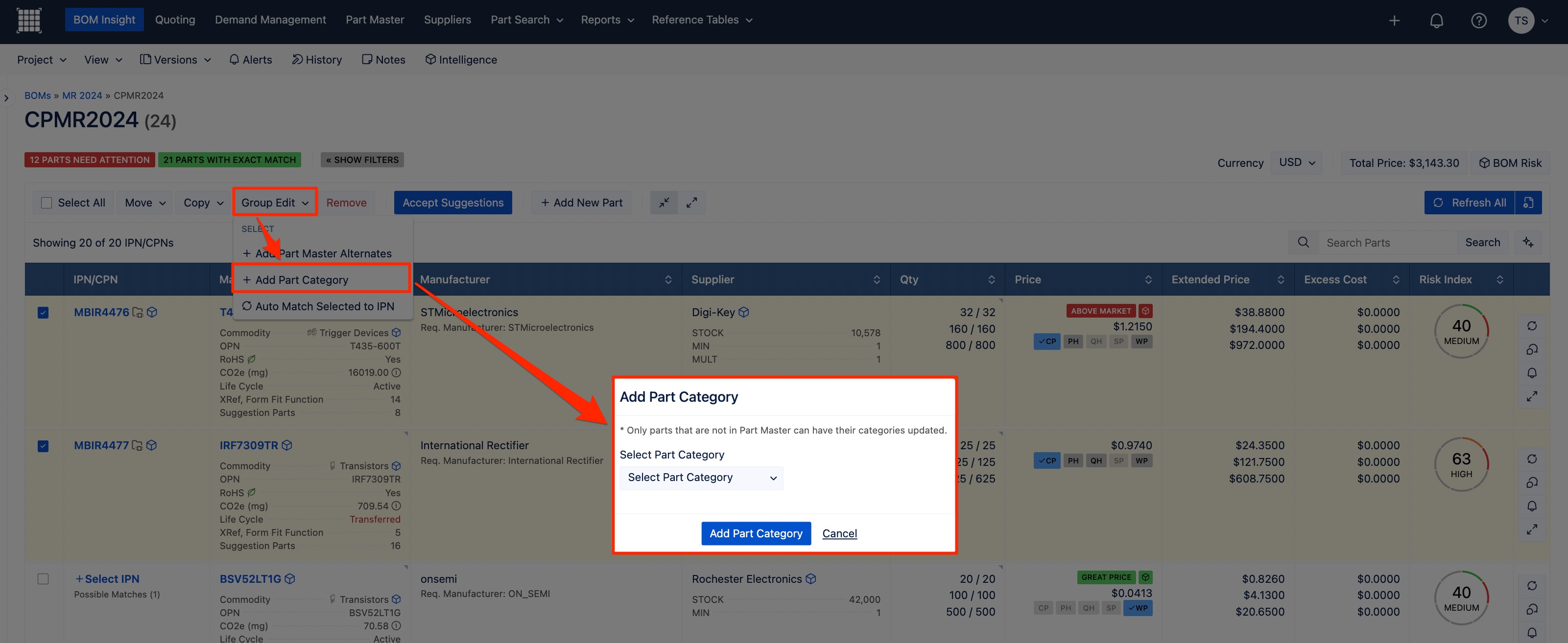Click the alert bell icon in MBIR4476 row
The width and height of the screenshot is (1568, 643).
click(x=1532, y=372)
